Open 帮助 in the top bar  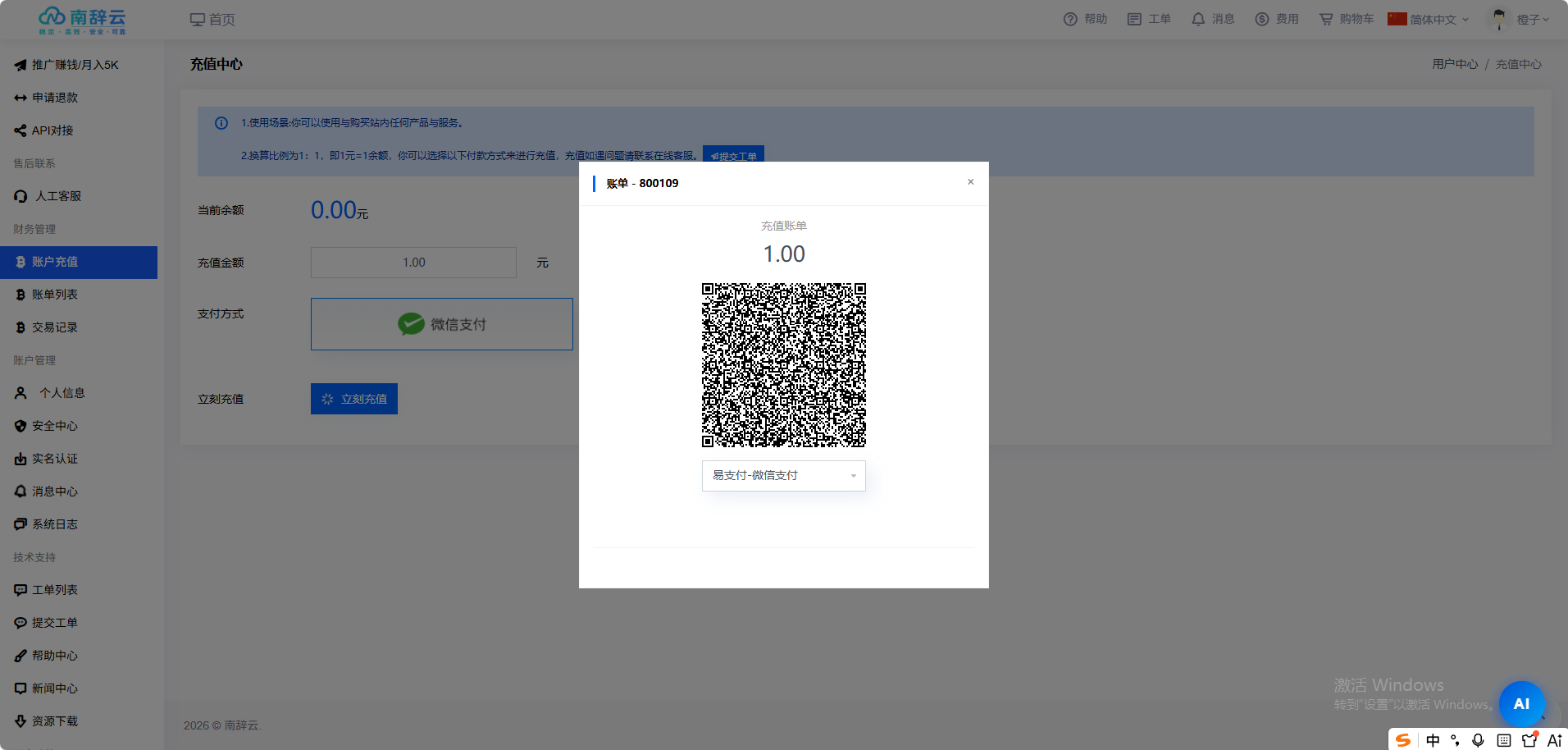1085,19
